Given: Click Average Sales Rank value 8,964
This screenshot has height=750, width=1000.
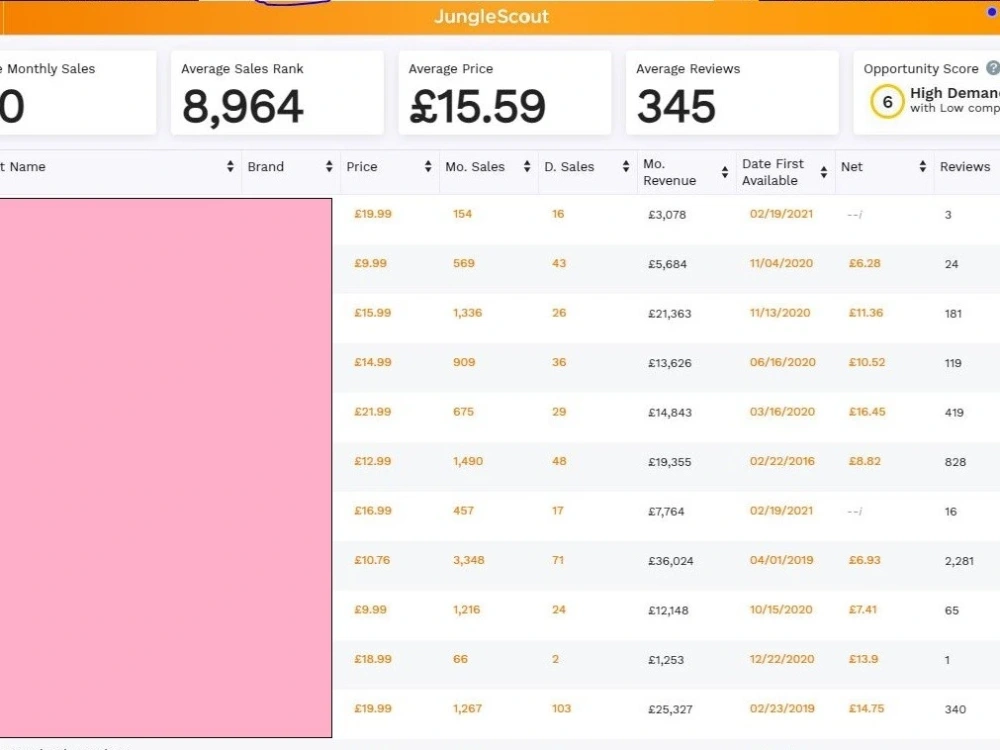Looking at the screenshot, I should tap(242, 107).
